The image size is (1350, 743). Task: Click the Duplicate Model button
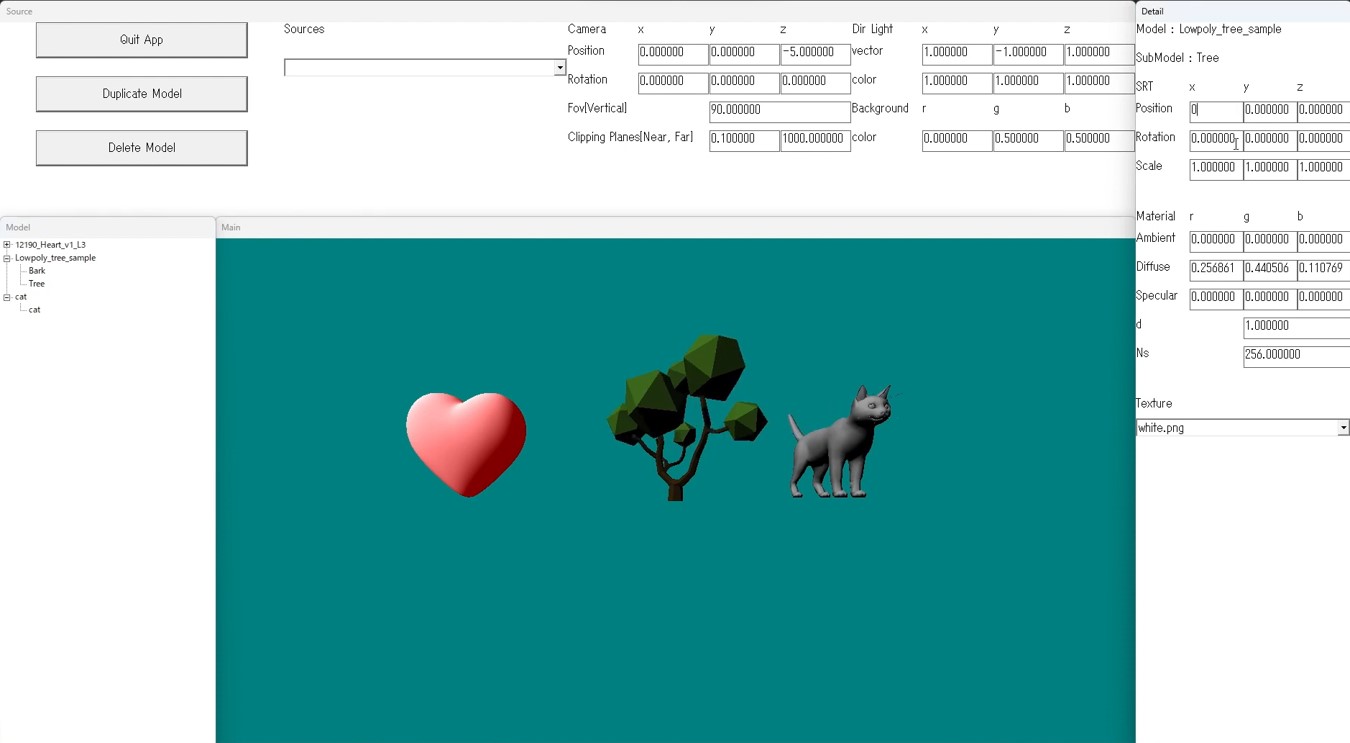(141, 94)
